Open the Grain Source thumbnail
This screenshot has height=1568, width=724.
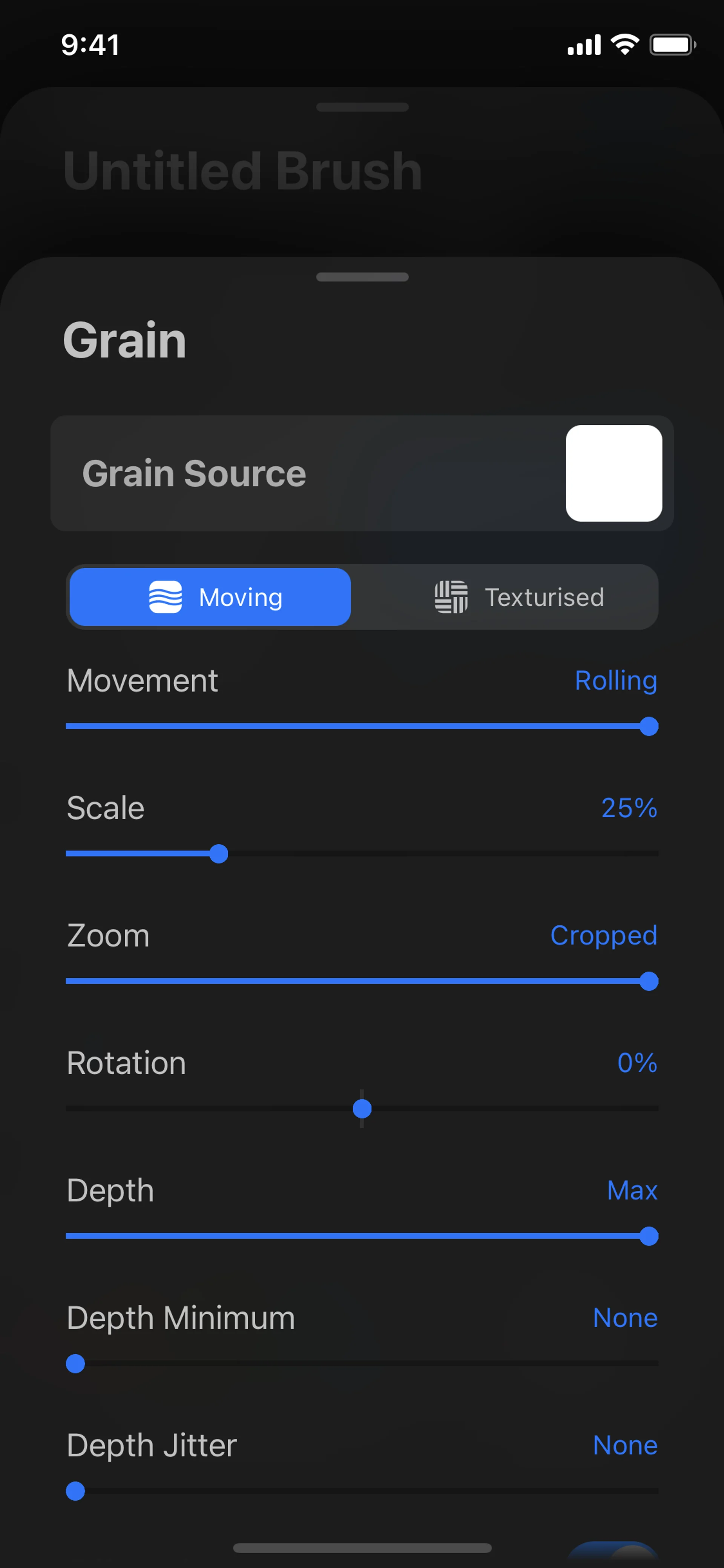tap(613, 473)
